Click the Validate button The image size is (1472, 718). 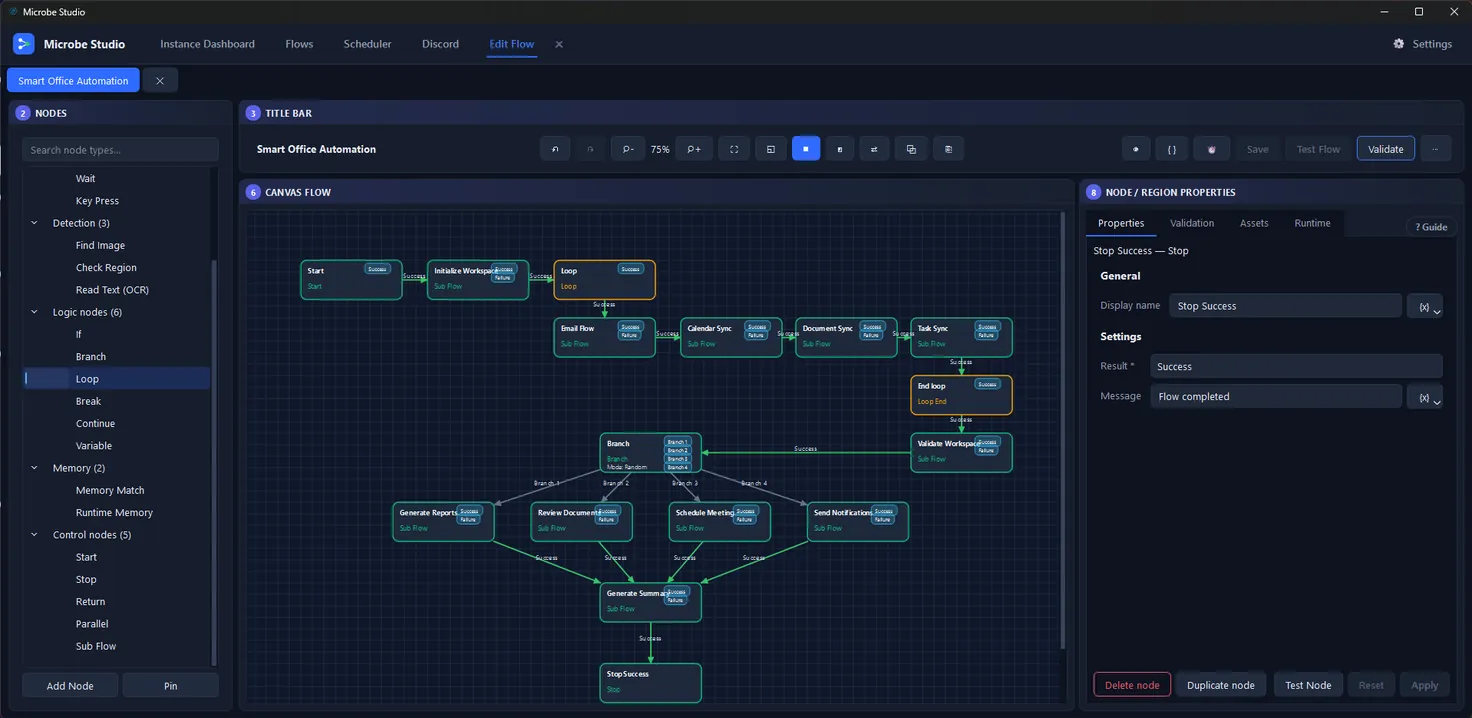pos(1386,149)
